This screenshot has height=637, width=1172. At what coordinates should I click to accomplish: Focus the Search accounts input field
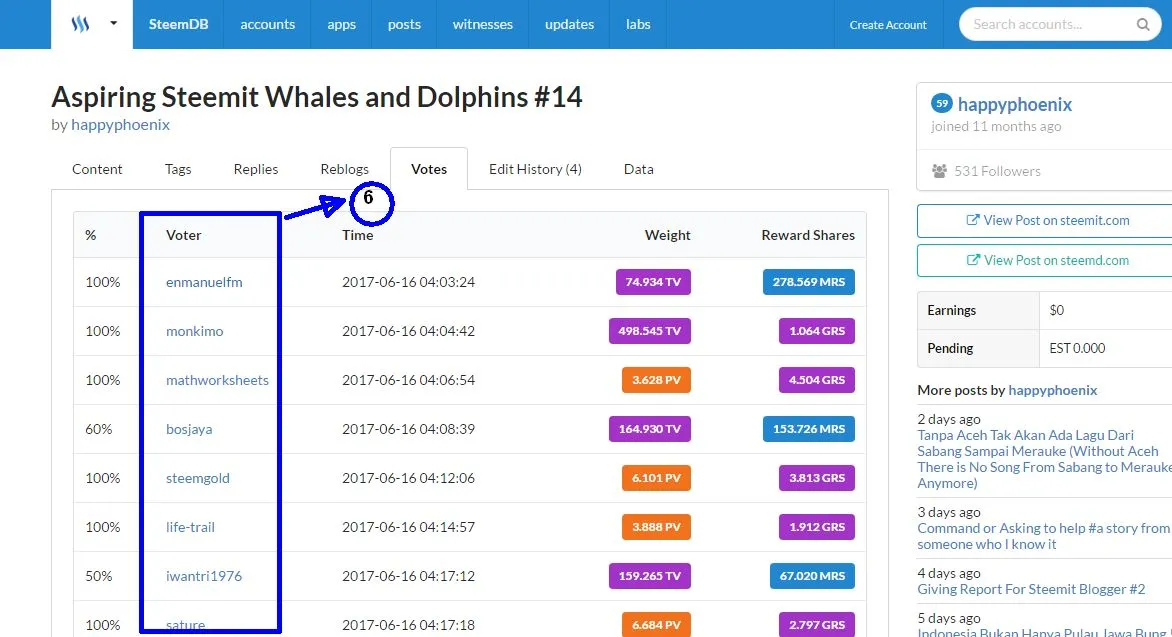tap(1060, 25)
